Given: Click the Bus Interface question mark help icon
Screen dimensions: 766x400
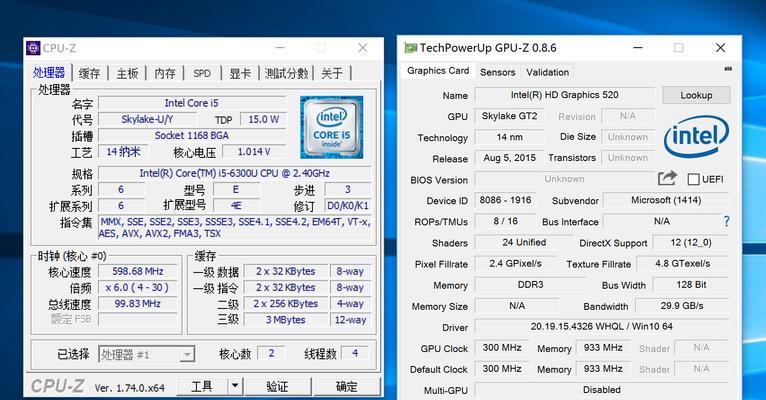Looking at the screenshot, I should click(726, 221).
